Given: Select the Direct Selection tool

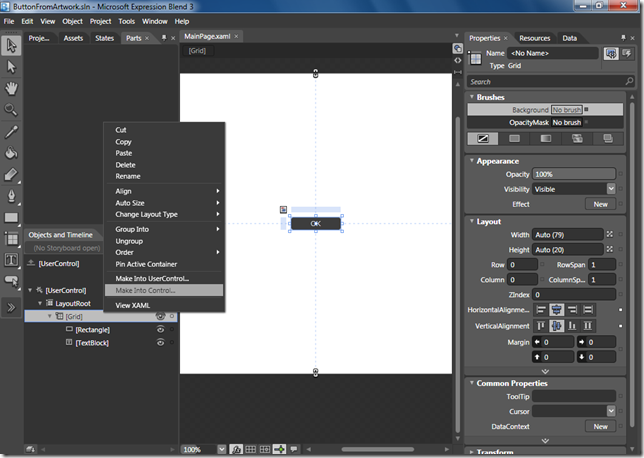Looking at the screenshot, I should click(x=11, y=67).
